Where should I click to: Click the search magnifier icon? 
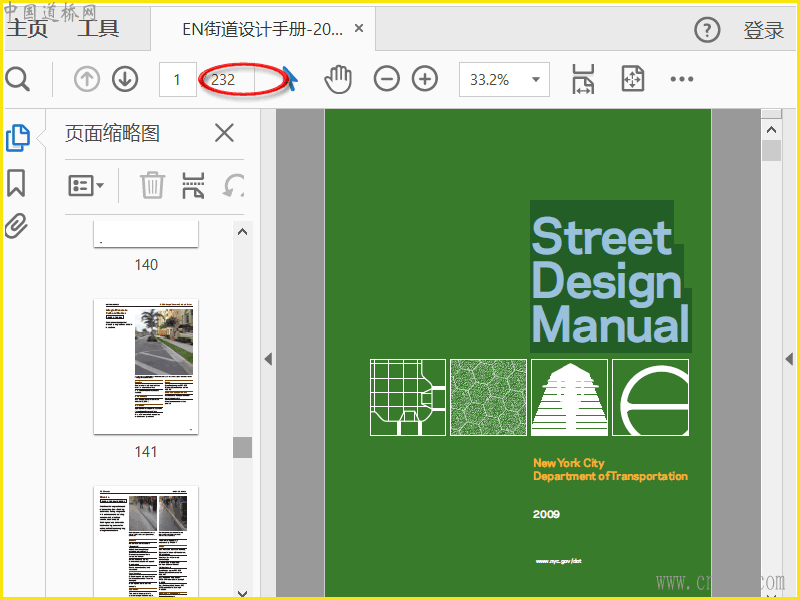tap(17, 79)
